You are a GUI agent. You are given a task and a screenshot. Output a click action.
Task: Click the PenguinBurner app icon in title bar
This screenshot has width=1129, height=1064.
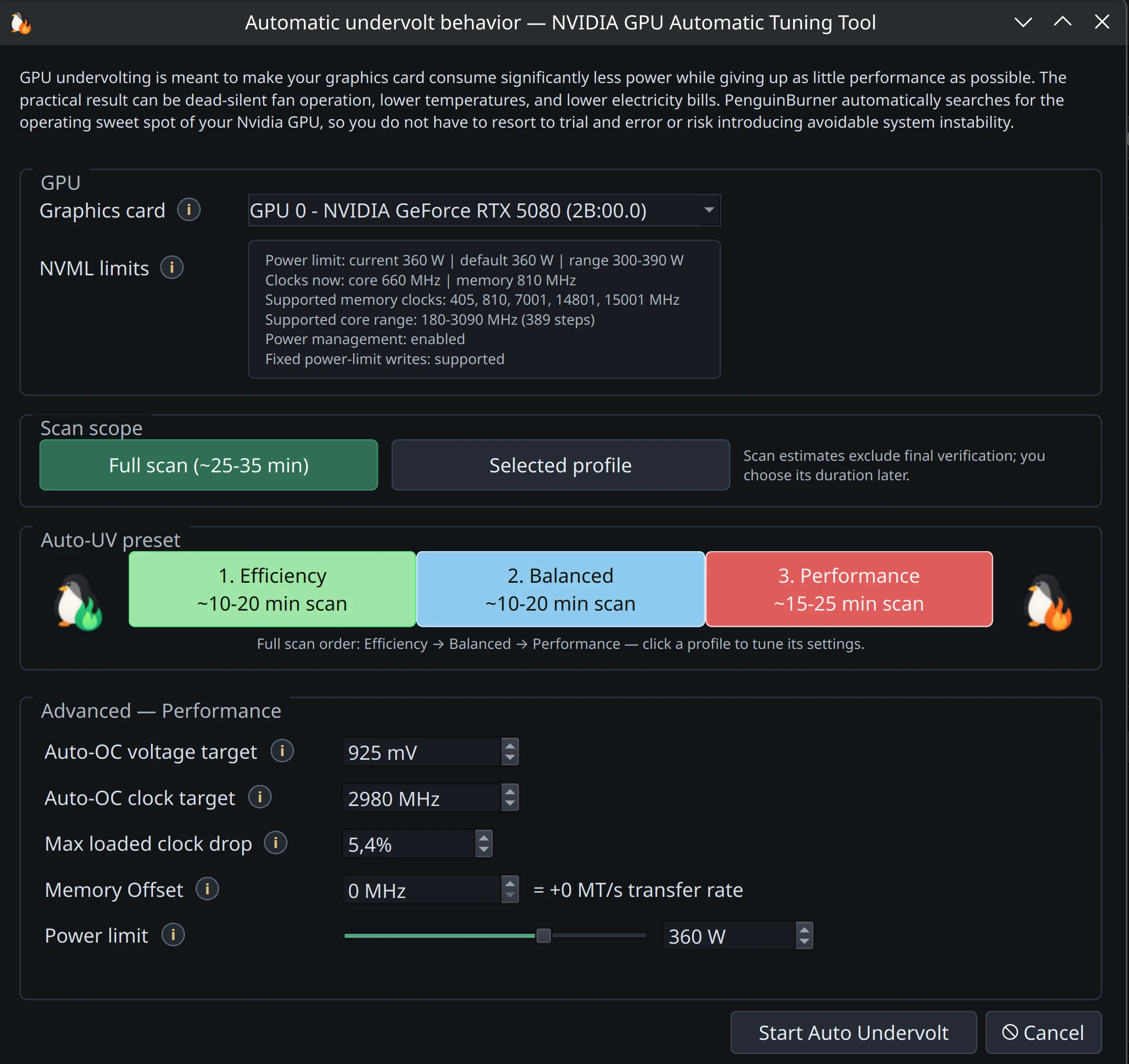point(21,23)
